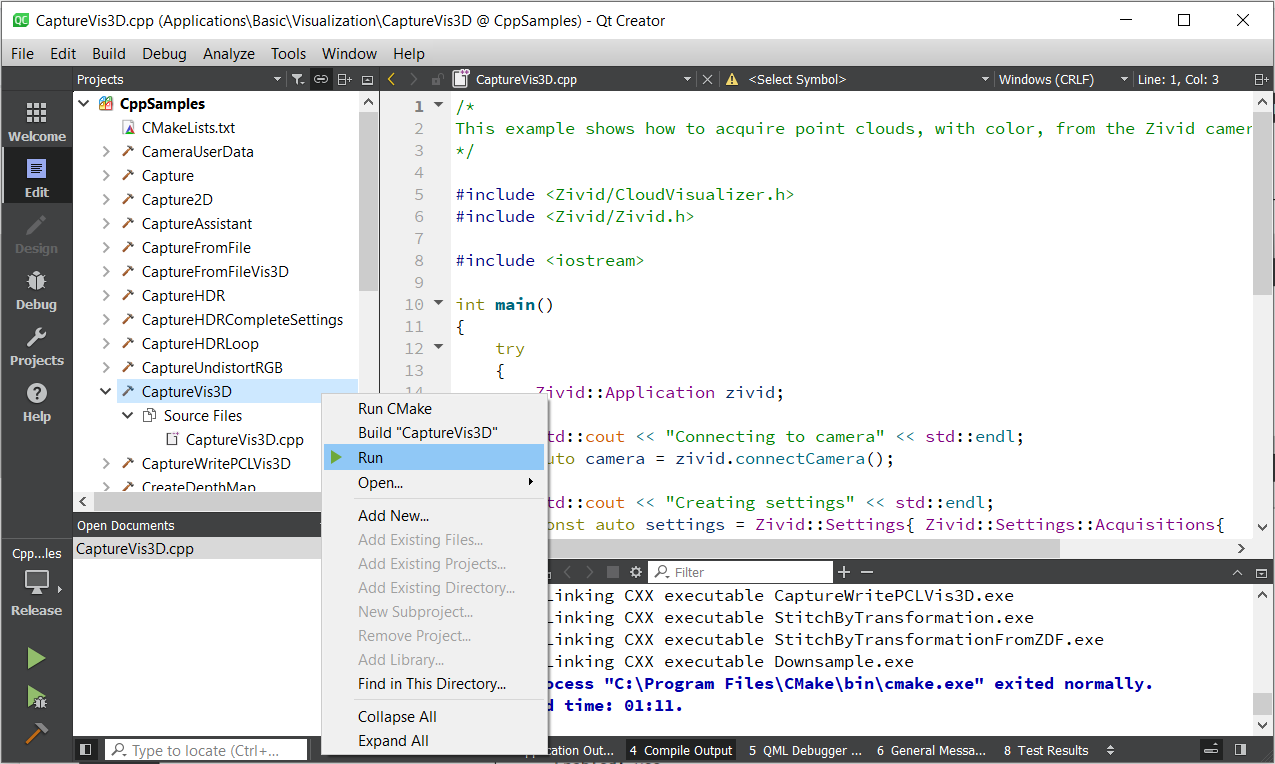Toggle link with editor synchronization

(x=321, y=79)
